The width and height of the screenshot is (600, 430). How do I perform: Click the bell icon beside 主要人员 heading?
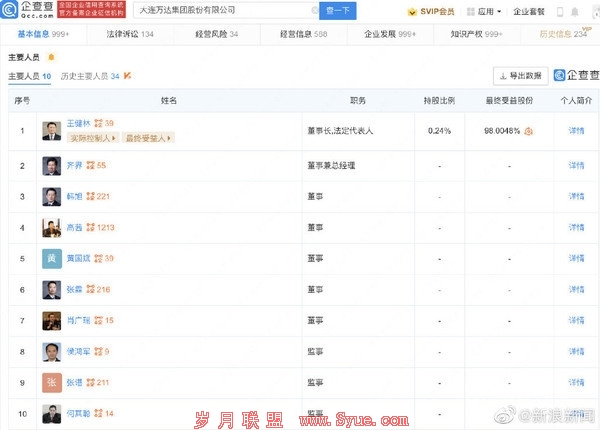(x=51, y=57)
